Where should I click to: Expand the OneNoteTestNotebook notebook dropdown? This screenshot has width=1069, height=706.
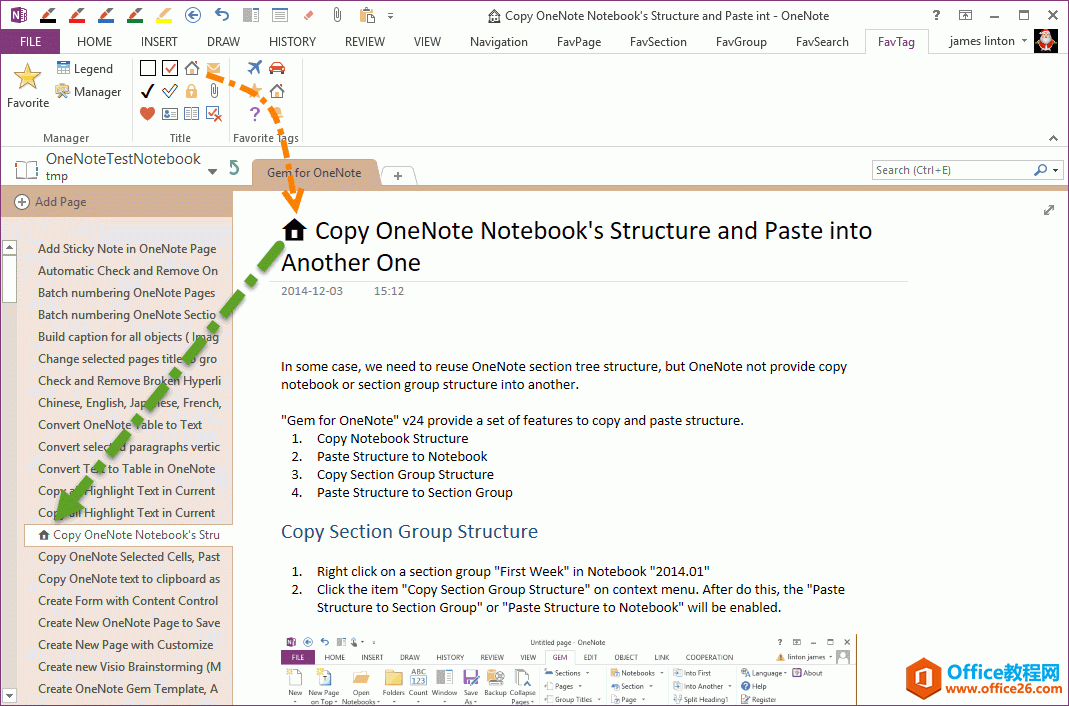pyautogui.click(x=212, y=171)
